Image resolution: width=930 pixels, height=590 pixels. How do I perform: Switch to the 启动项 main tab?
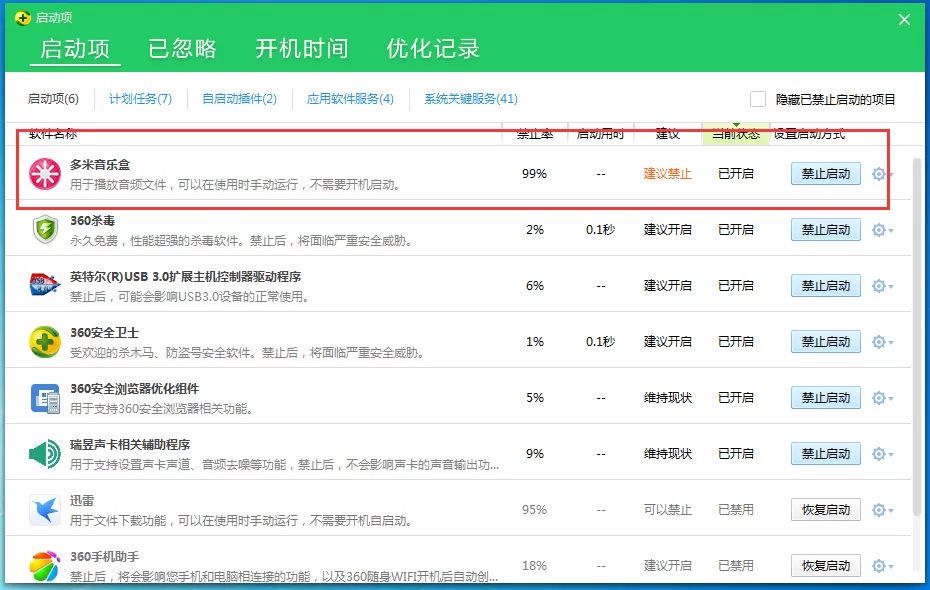75,49
